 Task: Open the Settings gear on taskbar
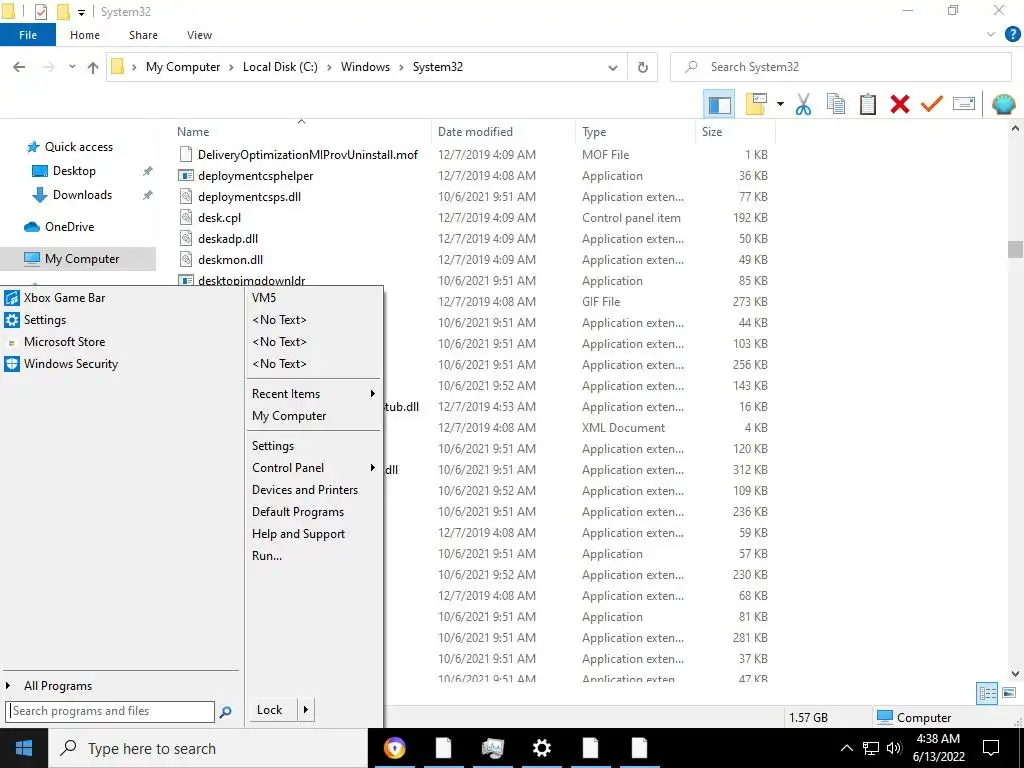(541, 748)
